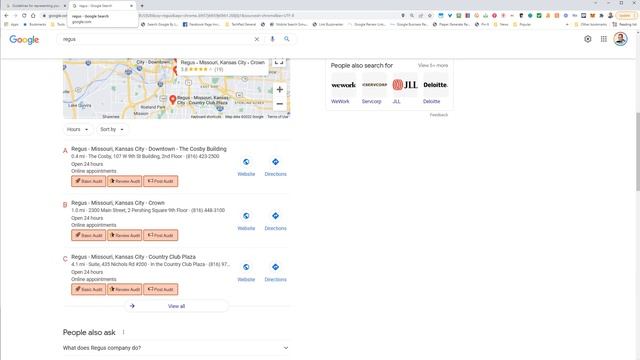Reload the page with the refresh icon
The height and width of the screenshot is (360, 640).
tap(24, 16)
